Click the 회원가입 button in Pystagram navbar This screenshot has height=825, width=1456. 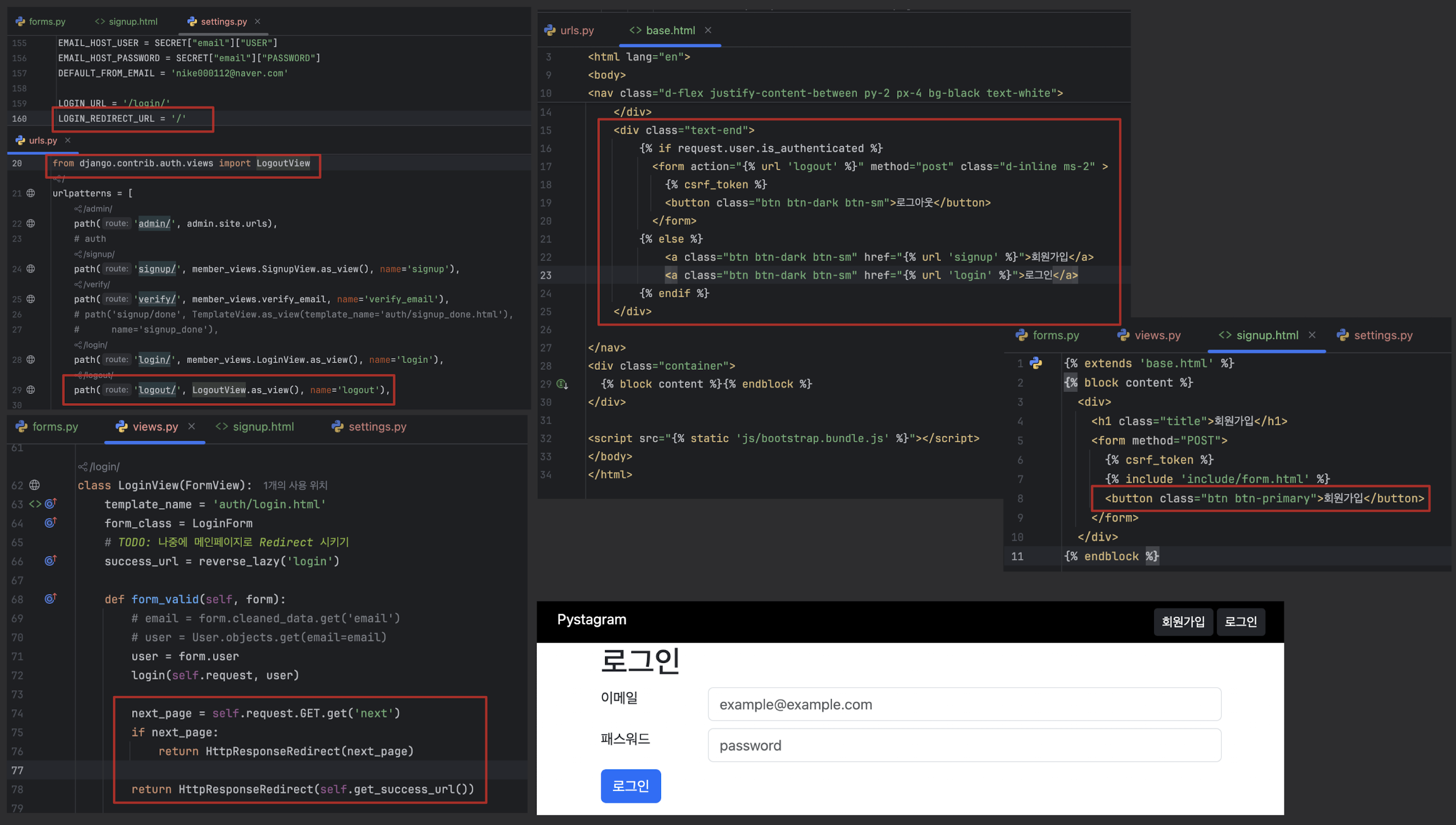coord(1183,622)
